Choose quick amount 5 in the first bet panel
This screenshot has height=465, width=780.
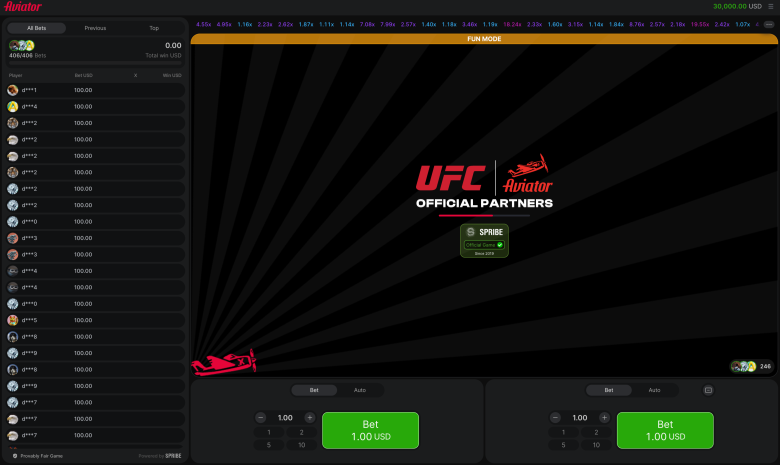(269, 445)
